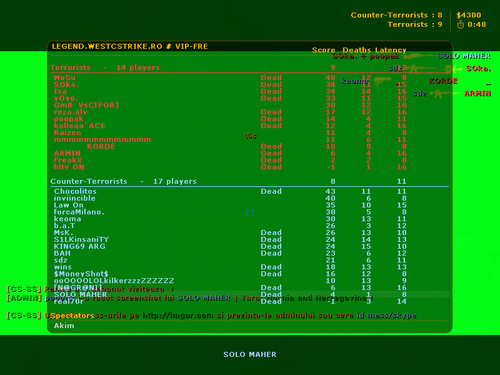
Task: Click the headshot icon left of kill feed SOka.
Action: (453, 69)
